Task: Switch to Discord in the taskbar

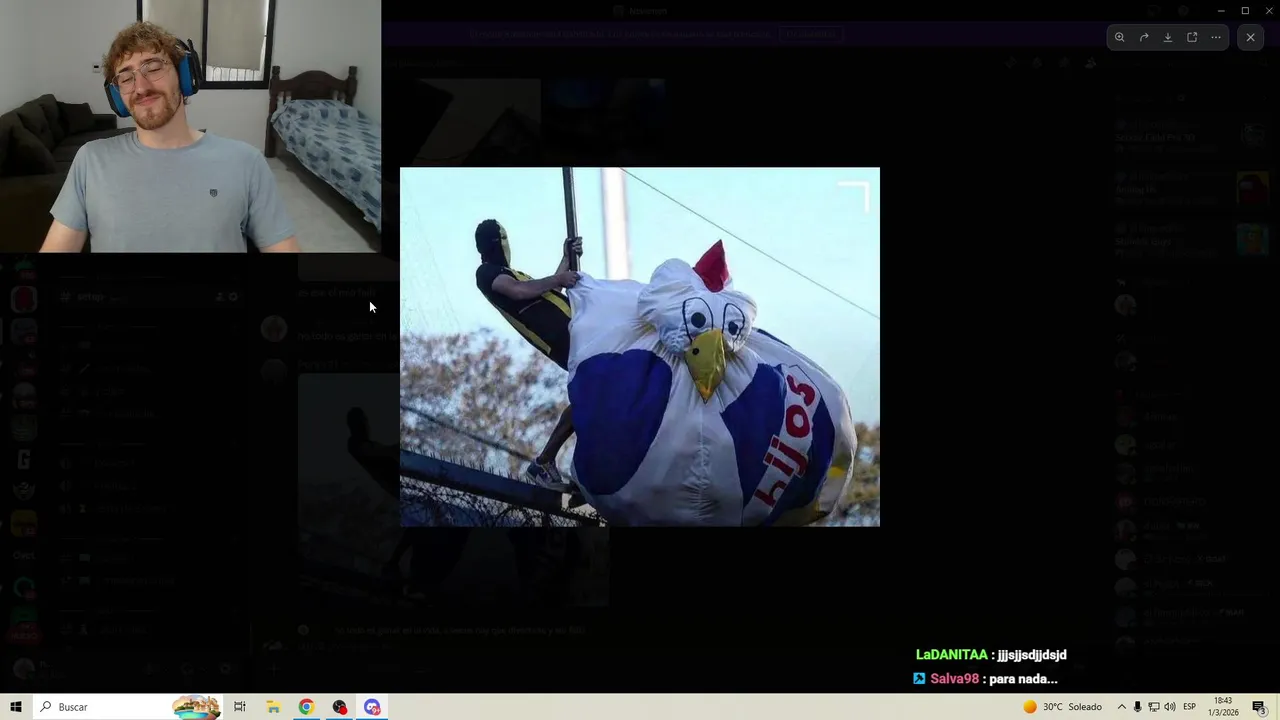Action: [x=372, y=707]
